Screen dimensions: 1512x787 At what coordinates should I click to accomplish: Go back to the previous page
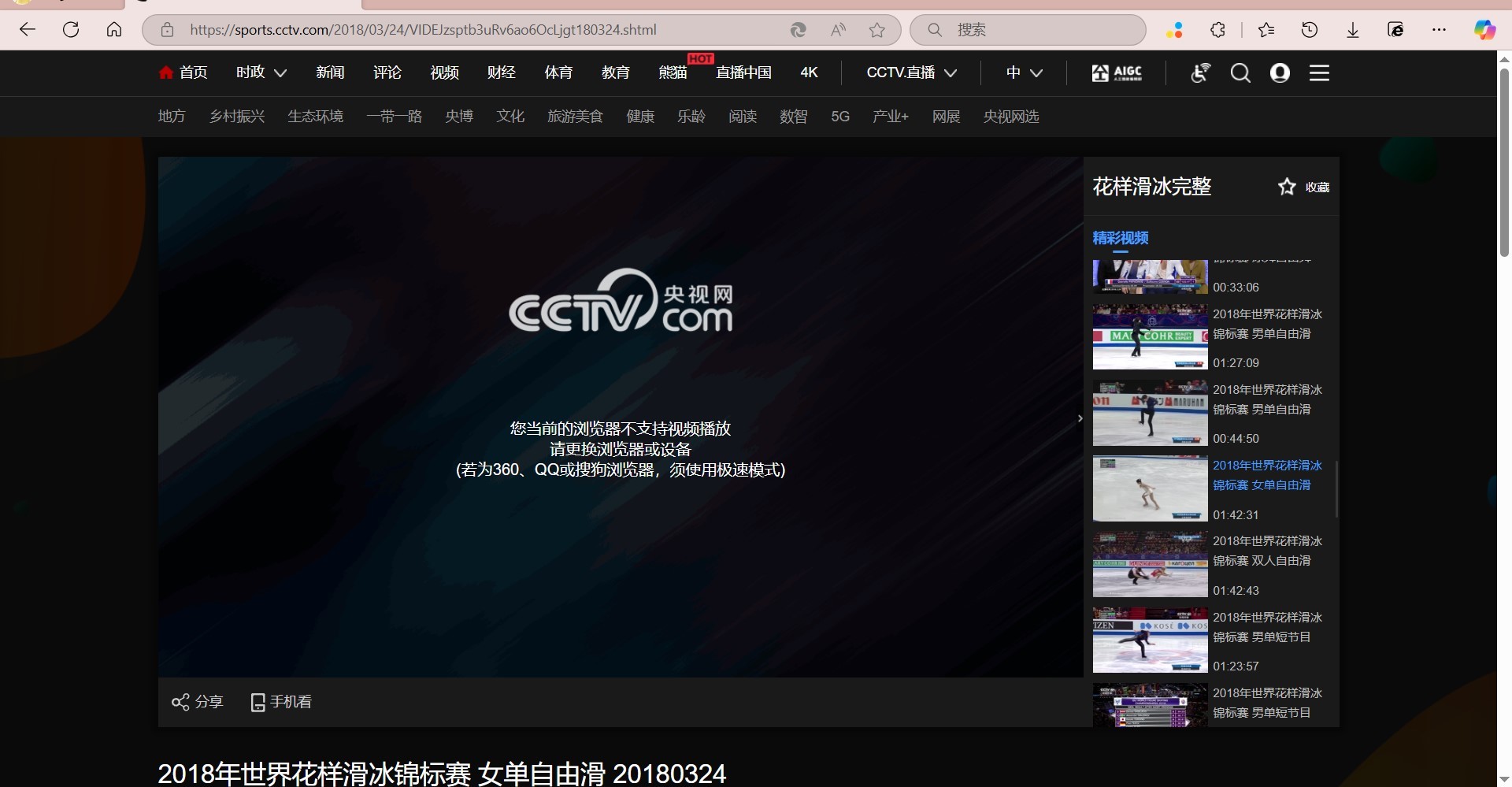click(28, 30)
